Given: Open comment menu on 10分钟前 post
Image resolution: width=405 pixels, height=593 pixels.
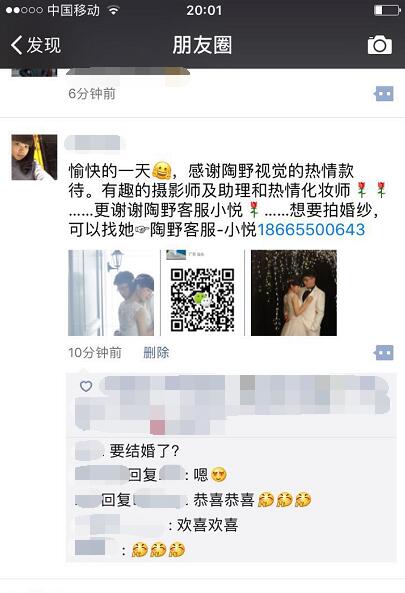Looking at the screenshot, I should pyautogui.click(x=384, y=353).
